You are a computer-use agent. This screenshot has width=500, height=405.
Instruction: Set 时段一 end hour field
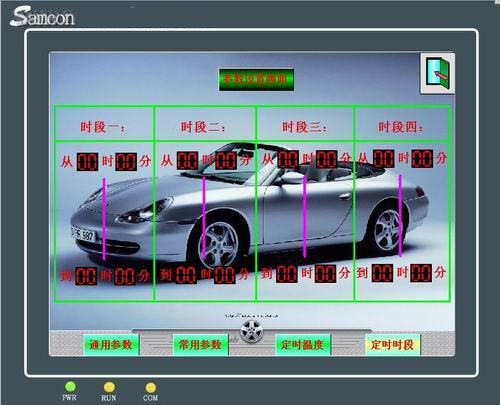tap(86, 276)
